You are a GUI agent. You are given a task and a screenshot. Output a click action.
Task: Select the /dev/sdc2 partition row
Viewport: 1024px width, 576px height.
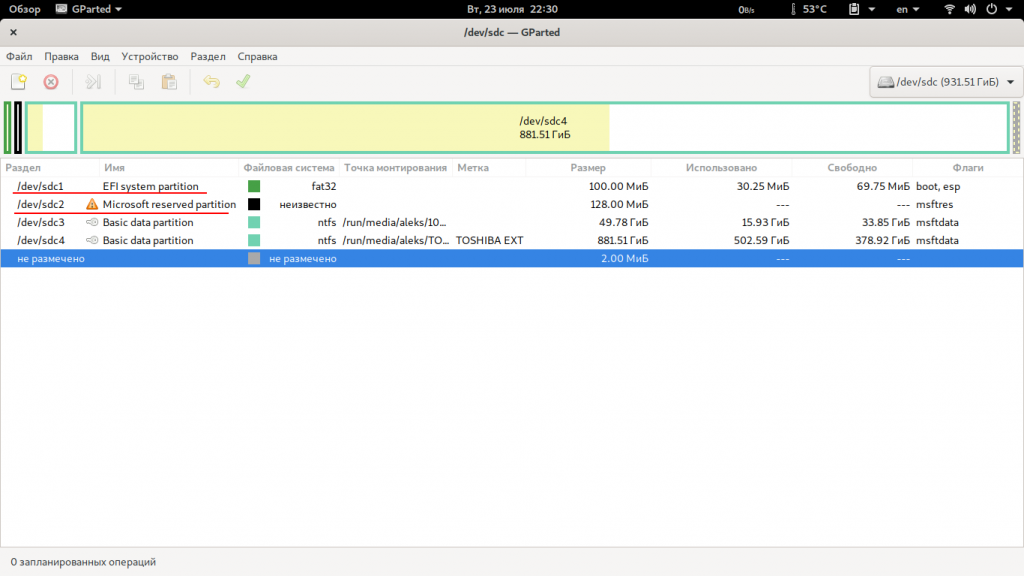512,204
